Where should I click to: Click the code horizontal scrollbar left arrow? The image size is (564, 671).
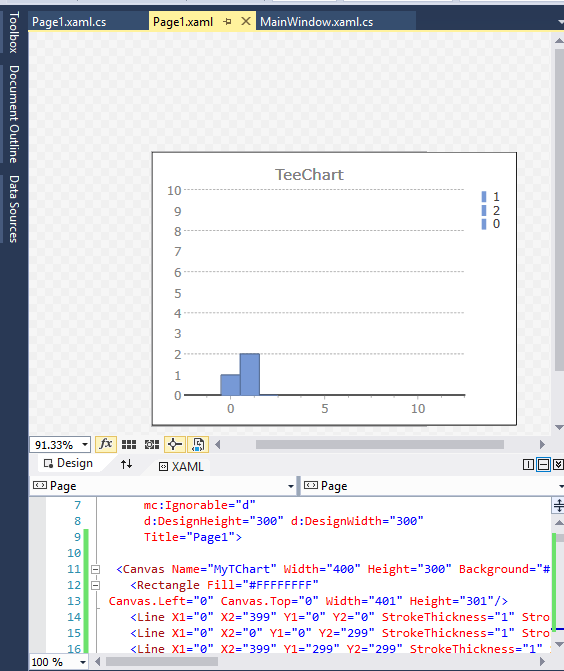(x=98, y=662)
